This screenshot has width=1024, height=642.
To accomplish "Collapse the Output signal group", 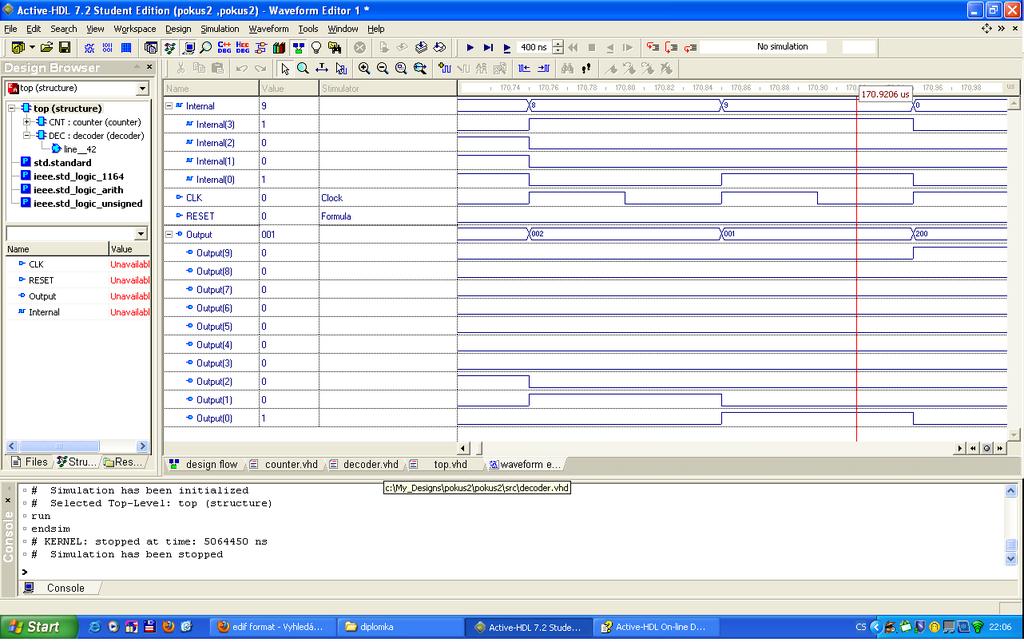I will [x=168, y=234].
